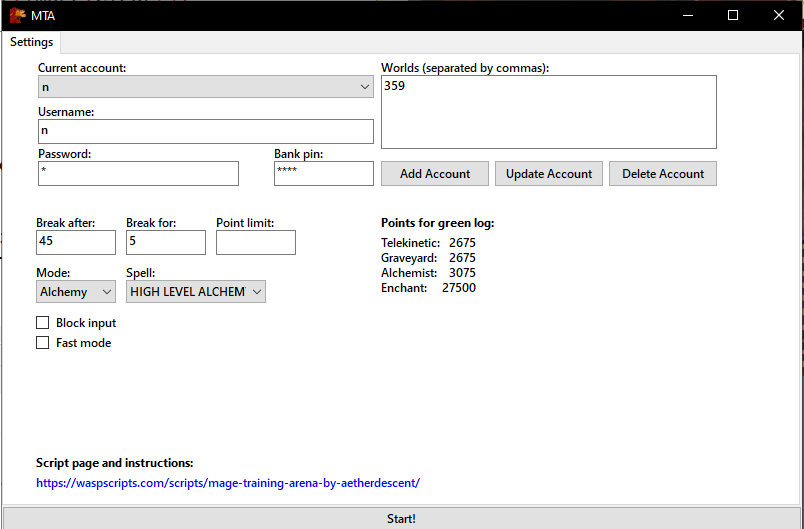The image size is (804, 529).
Task: Enable the Block input checkbox
Action: tap(43, 322)
